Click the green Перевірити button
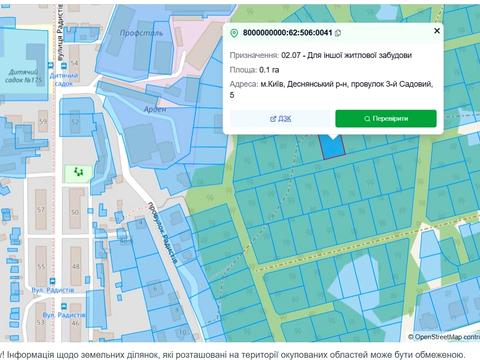 click(386, 119)
